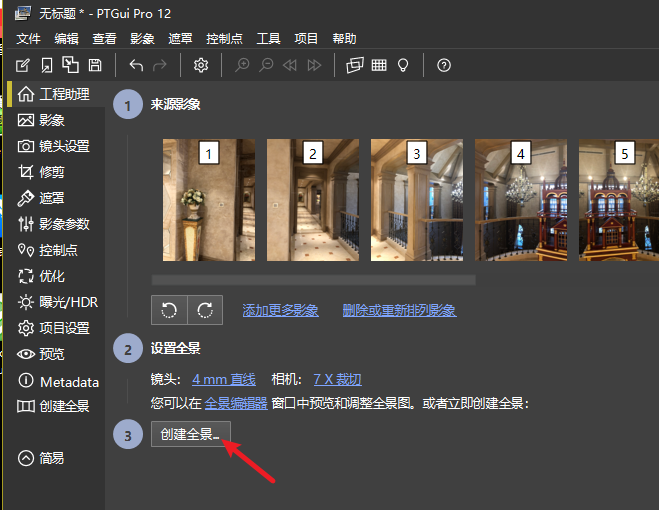Select source image thumbnail 5
Image resolution: width=659 pixels, height=510 pixels.
(x=619, y=200)
